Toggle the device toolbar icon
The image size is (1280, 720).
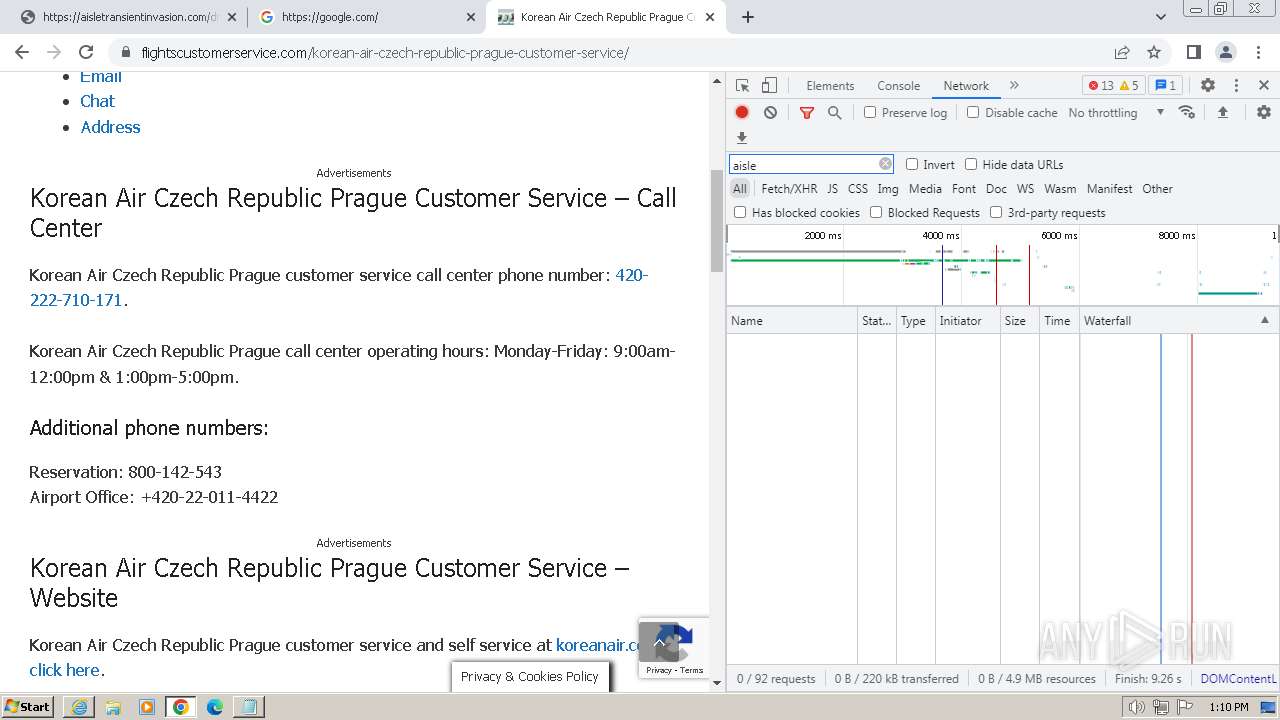click(x=769, y=86)
